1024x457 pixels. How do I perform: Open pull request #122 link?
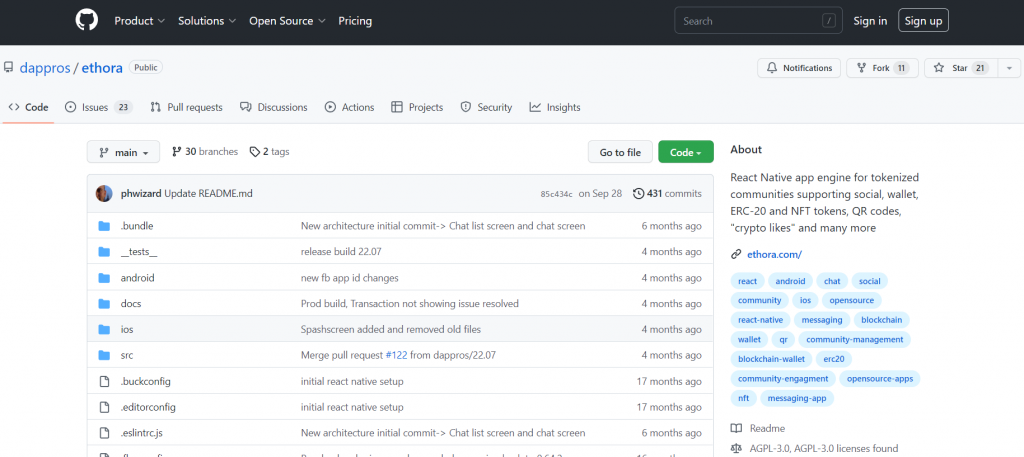tap(397, 355)
